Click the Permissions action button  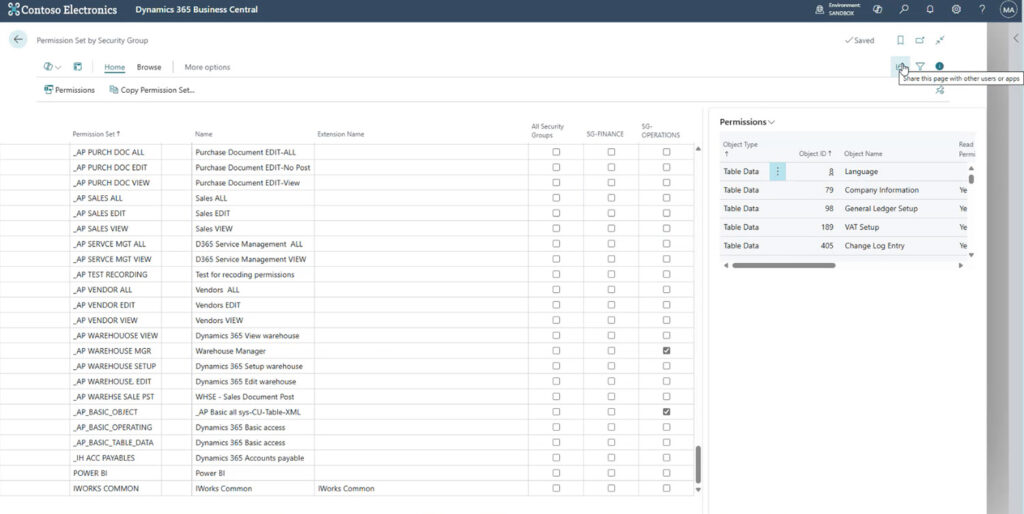pos(69,90)
